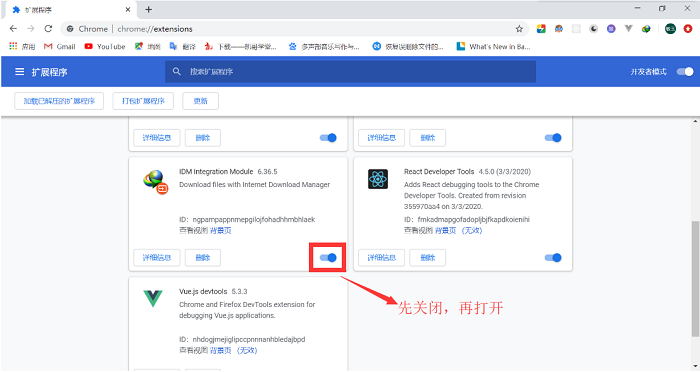Screen dimensions: 700x372
Task: Open details on upper-left partial card
Action: click(157, 138)
